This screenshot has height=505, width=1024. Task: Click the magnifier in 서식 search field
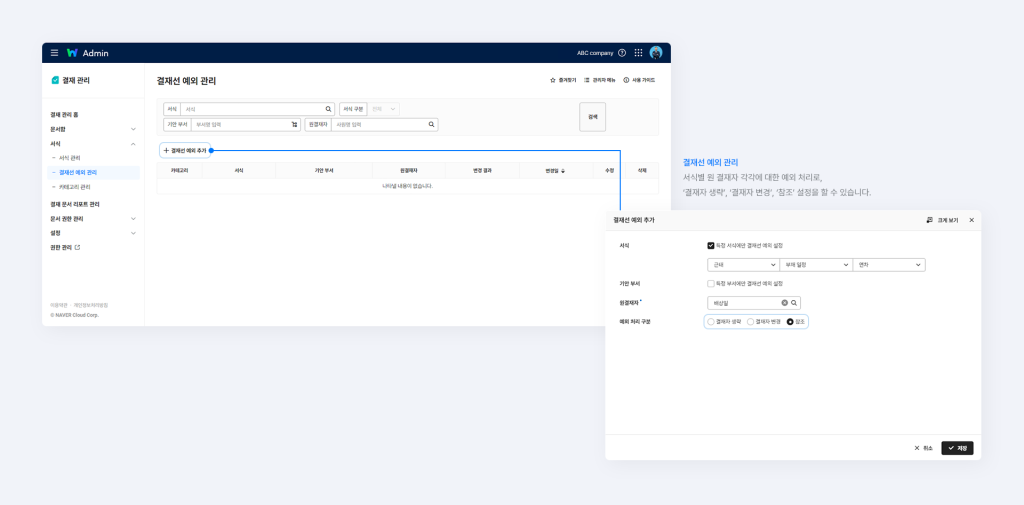[328, 109]
